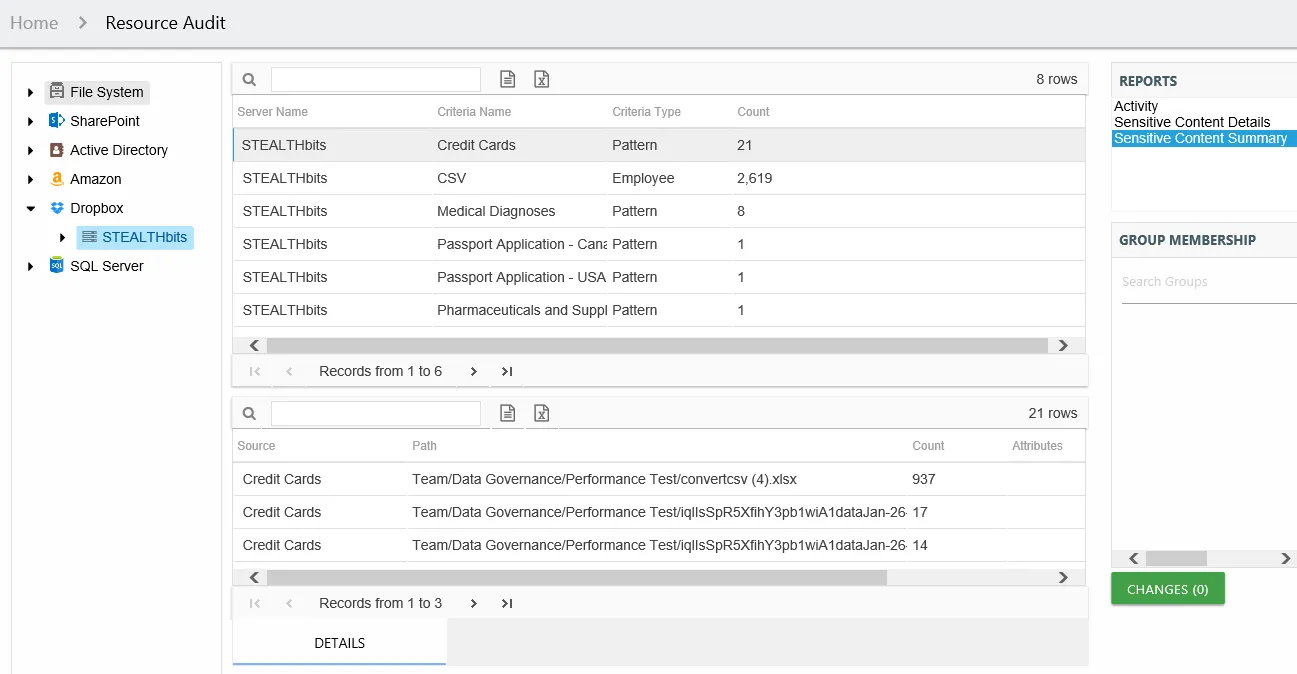1297x674 pixels.
Task: Collapse the Dropbox tree node
Action: tap(31, 208)
